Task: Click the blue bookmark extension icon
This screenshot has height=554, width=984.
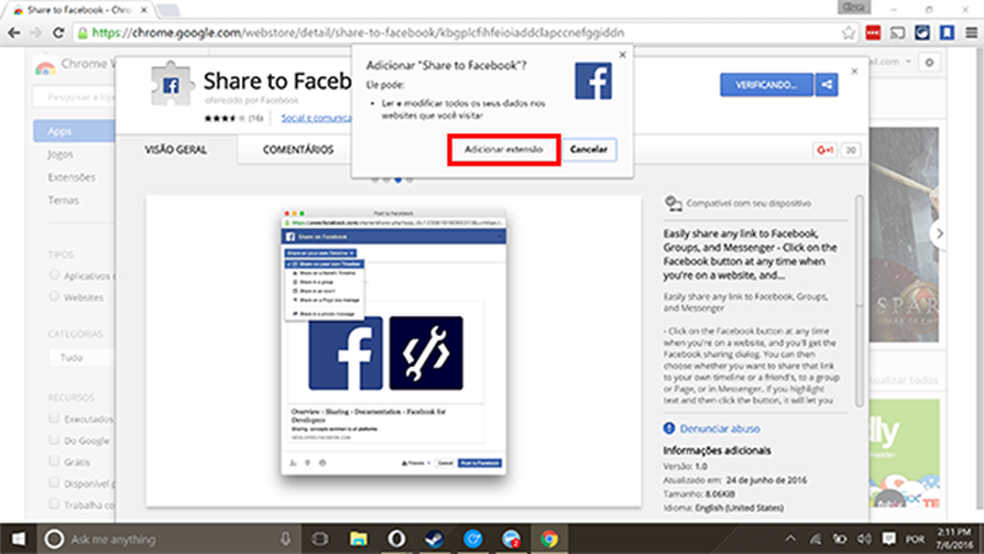Action: pyautogui.click(x=946, y=33)
